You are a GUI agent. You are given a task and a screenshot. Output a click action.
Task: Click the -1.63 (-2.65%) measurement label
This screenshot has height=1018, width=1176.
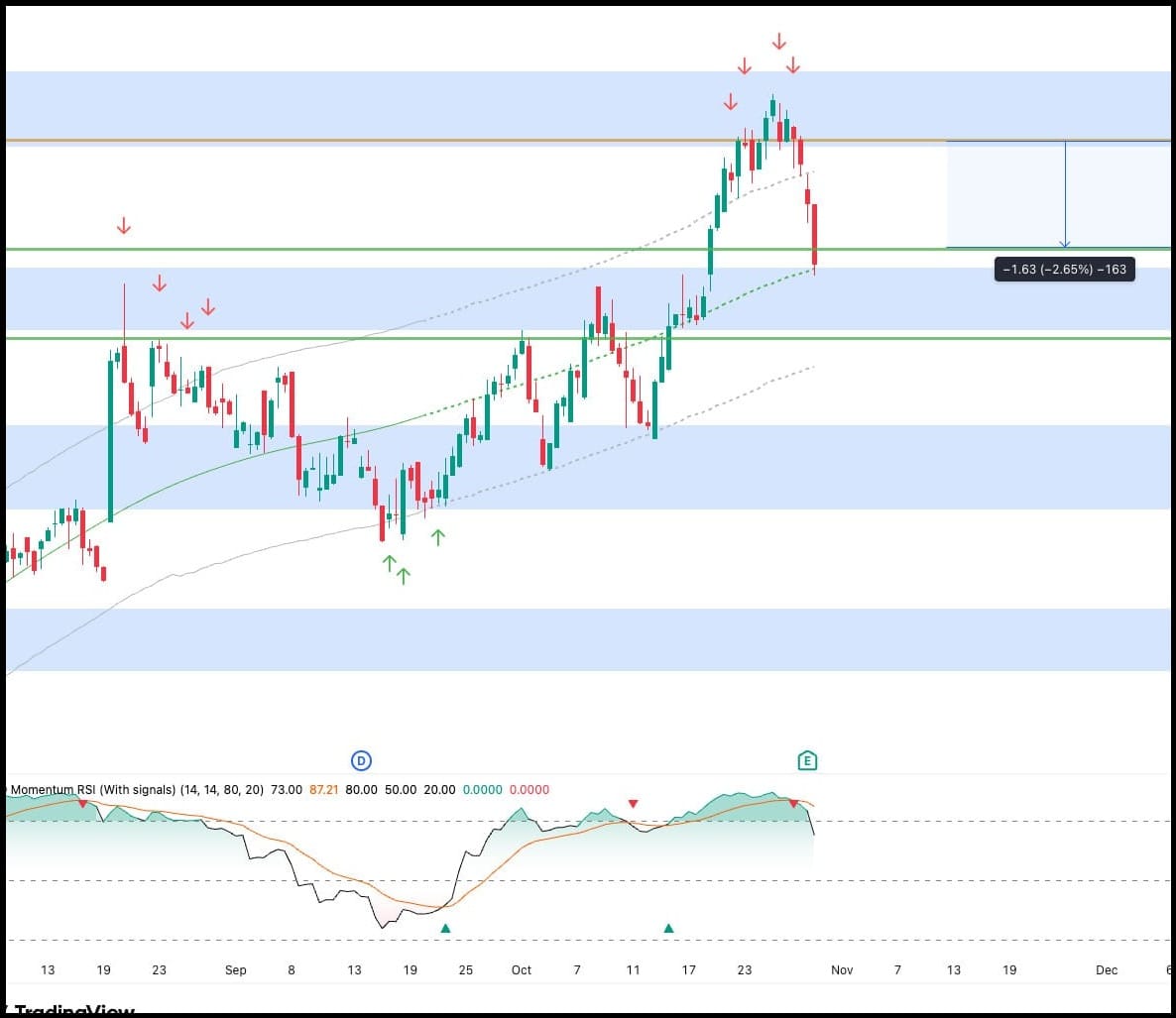tap(1064, 269)
